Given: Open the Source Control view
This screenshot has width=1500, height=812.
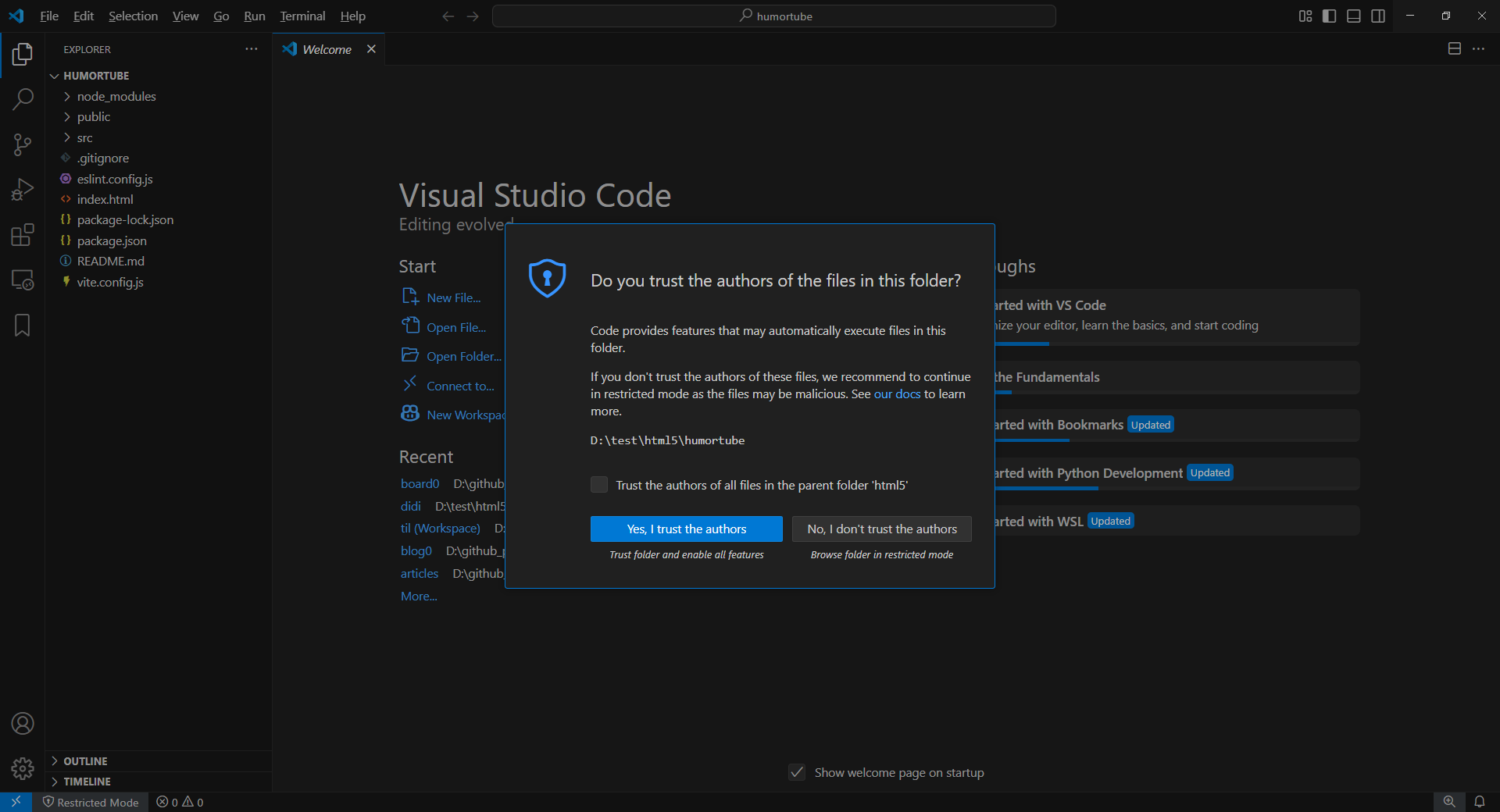Looking at the screenshot, I should [x=23, y=144].
